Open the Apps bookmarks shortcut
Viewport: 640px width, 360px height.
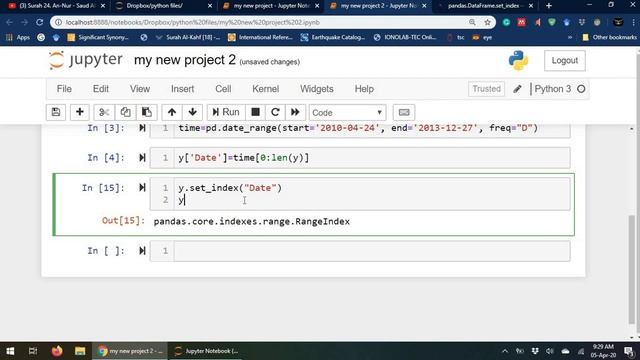coord(18,37)
